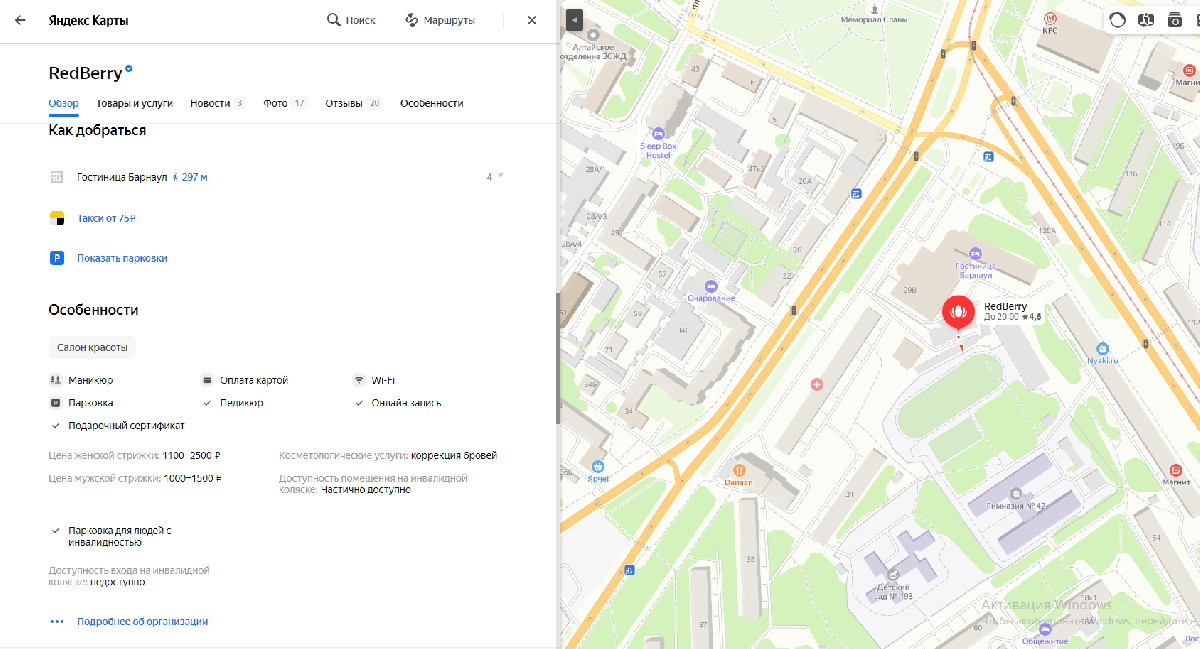Toggle the moving transport map layer icon

(x=1146, y=20)
